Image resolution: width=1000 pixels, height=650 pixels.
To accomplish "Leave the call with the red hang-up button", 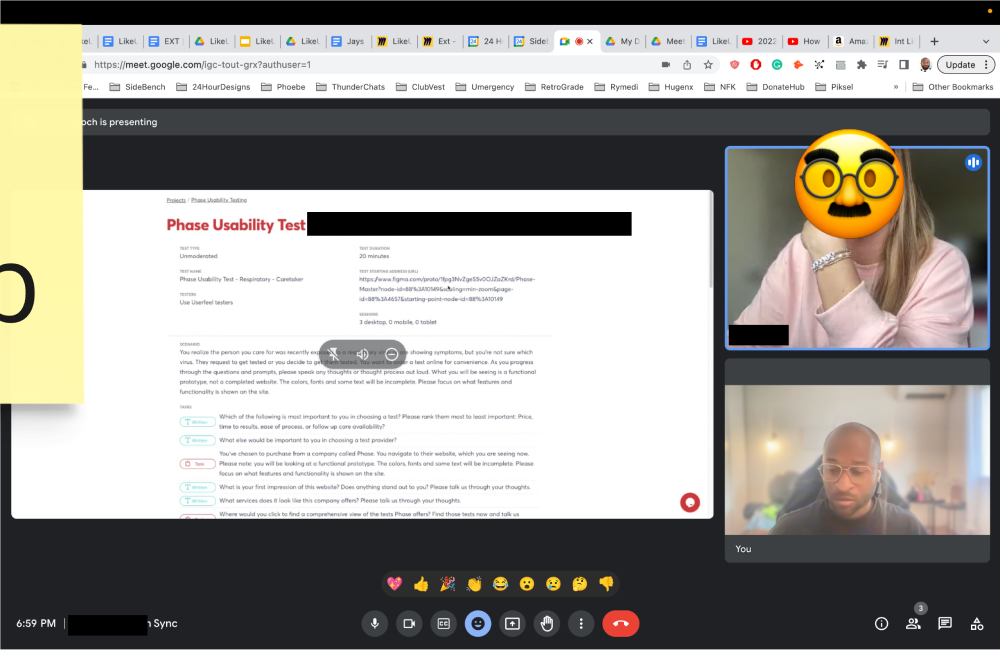I will 621,623.
